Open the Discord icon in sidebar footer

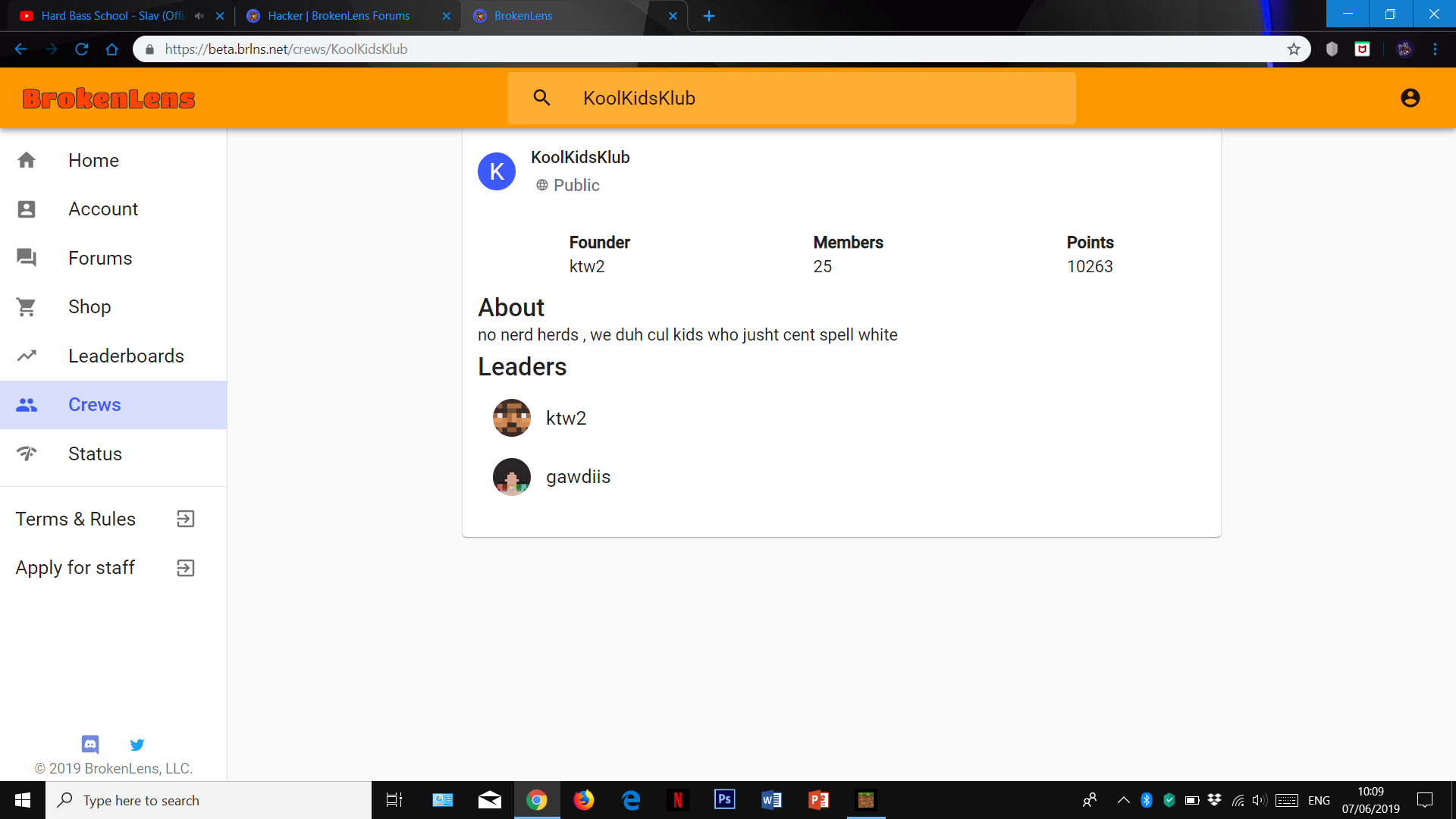90,744
